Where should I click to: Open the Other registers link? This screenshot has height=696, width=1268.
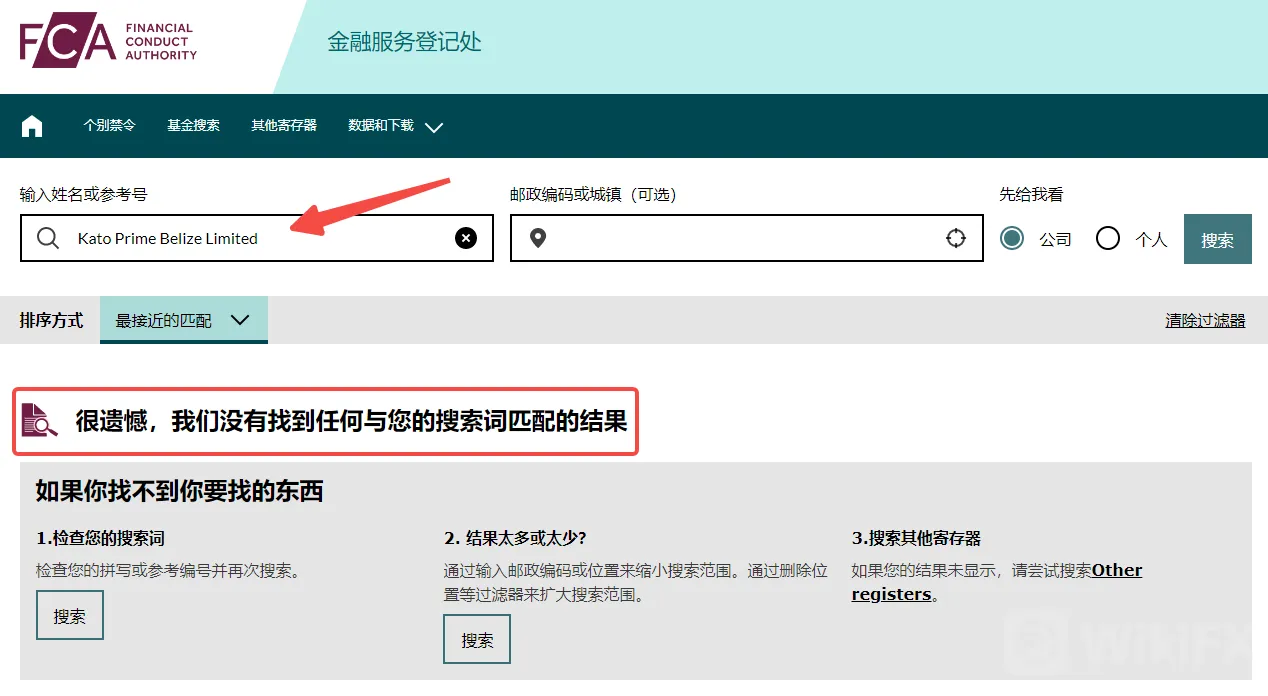pyautogui.click(x=997, y=582)
